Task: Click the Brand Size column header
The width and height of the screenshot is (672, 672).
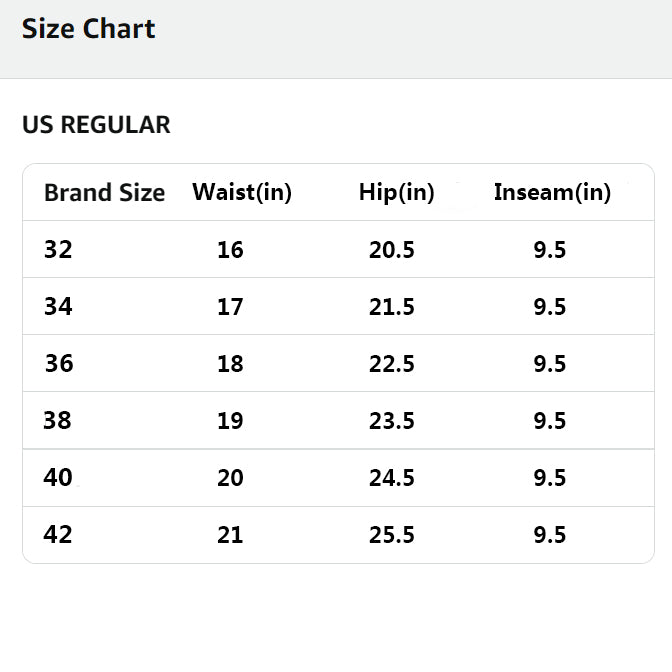Action: (x=104, y=193)
